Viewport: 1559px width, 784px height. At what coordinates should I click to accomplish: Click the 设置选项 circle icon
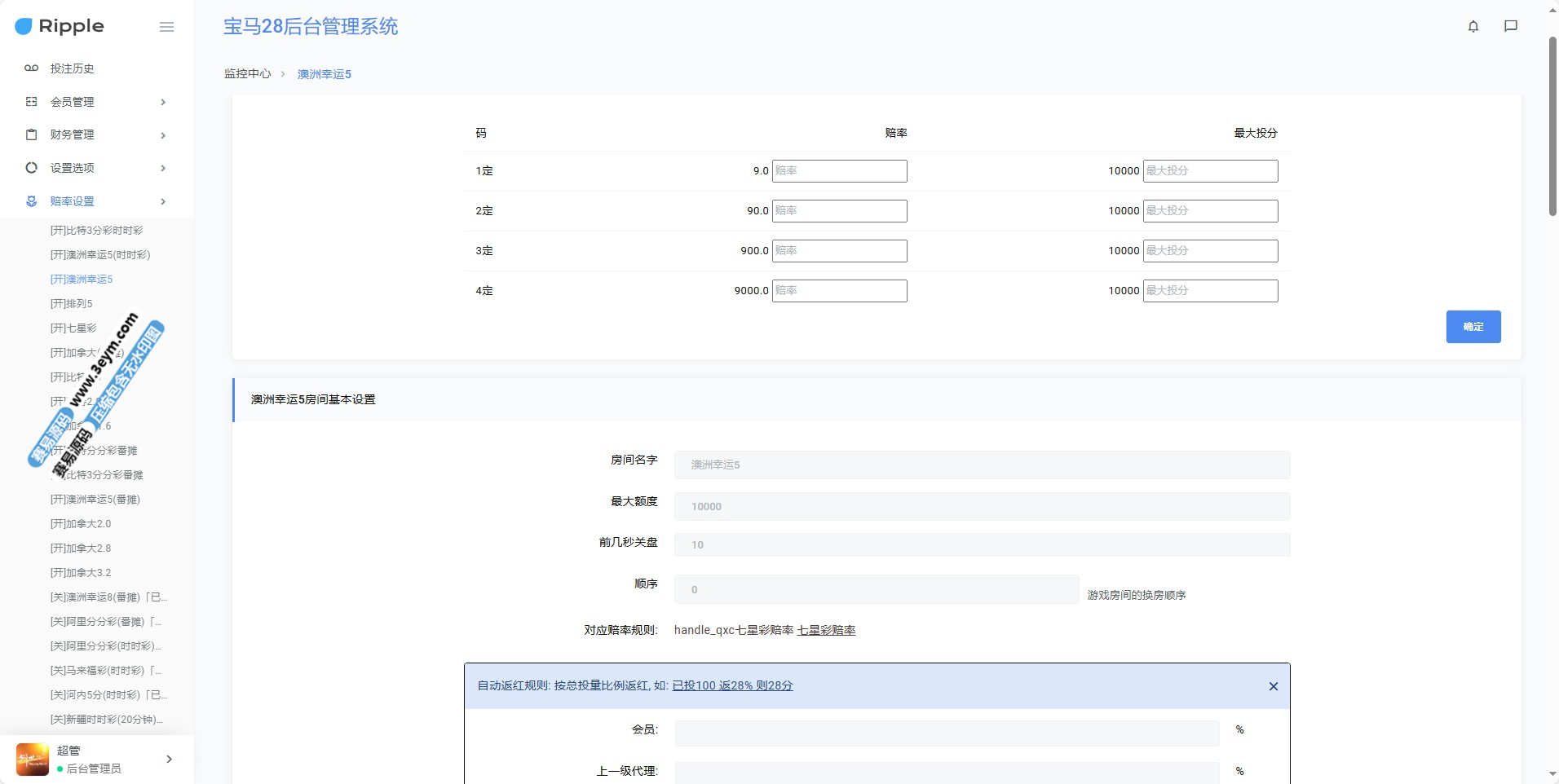(x=31, y=168)
